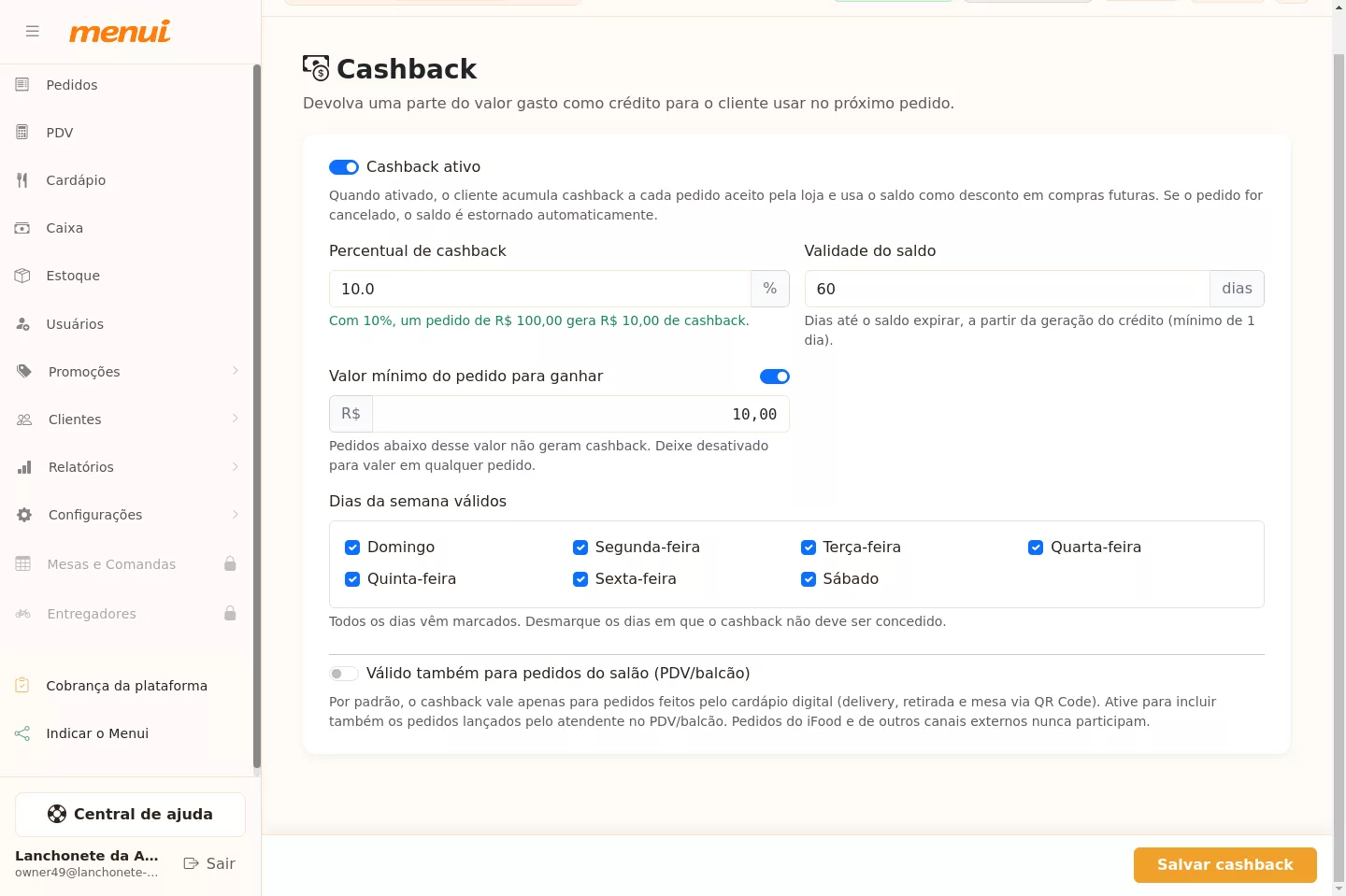The height and width of the screenshot is (896, 1346).
Task: Toggle the Cashback ativo switch
Action: coord(344,167)
